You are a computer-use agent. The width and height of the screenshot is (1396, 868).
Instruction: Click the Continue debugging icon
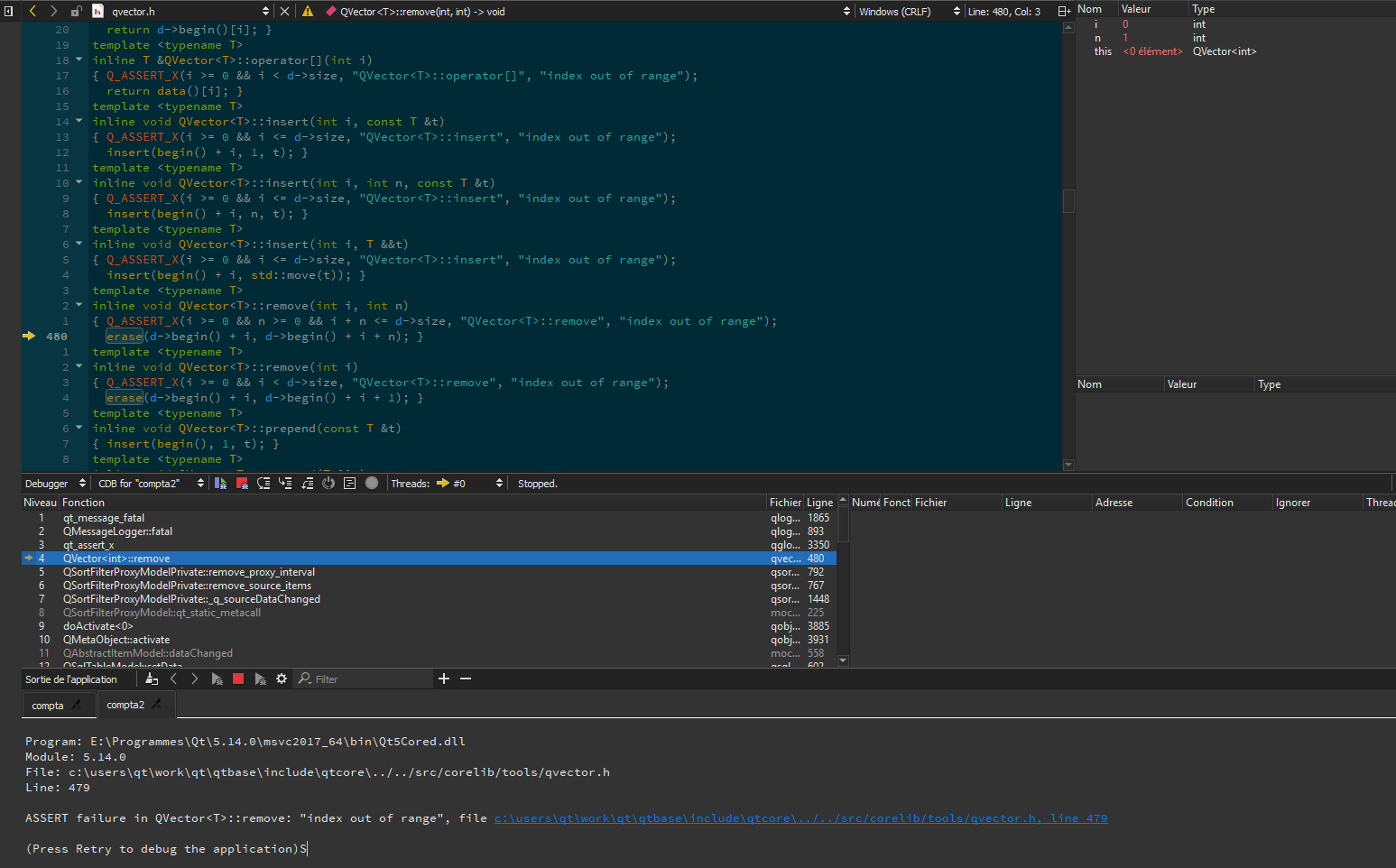point(220,484)
